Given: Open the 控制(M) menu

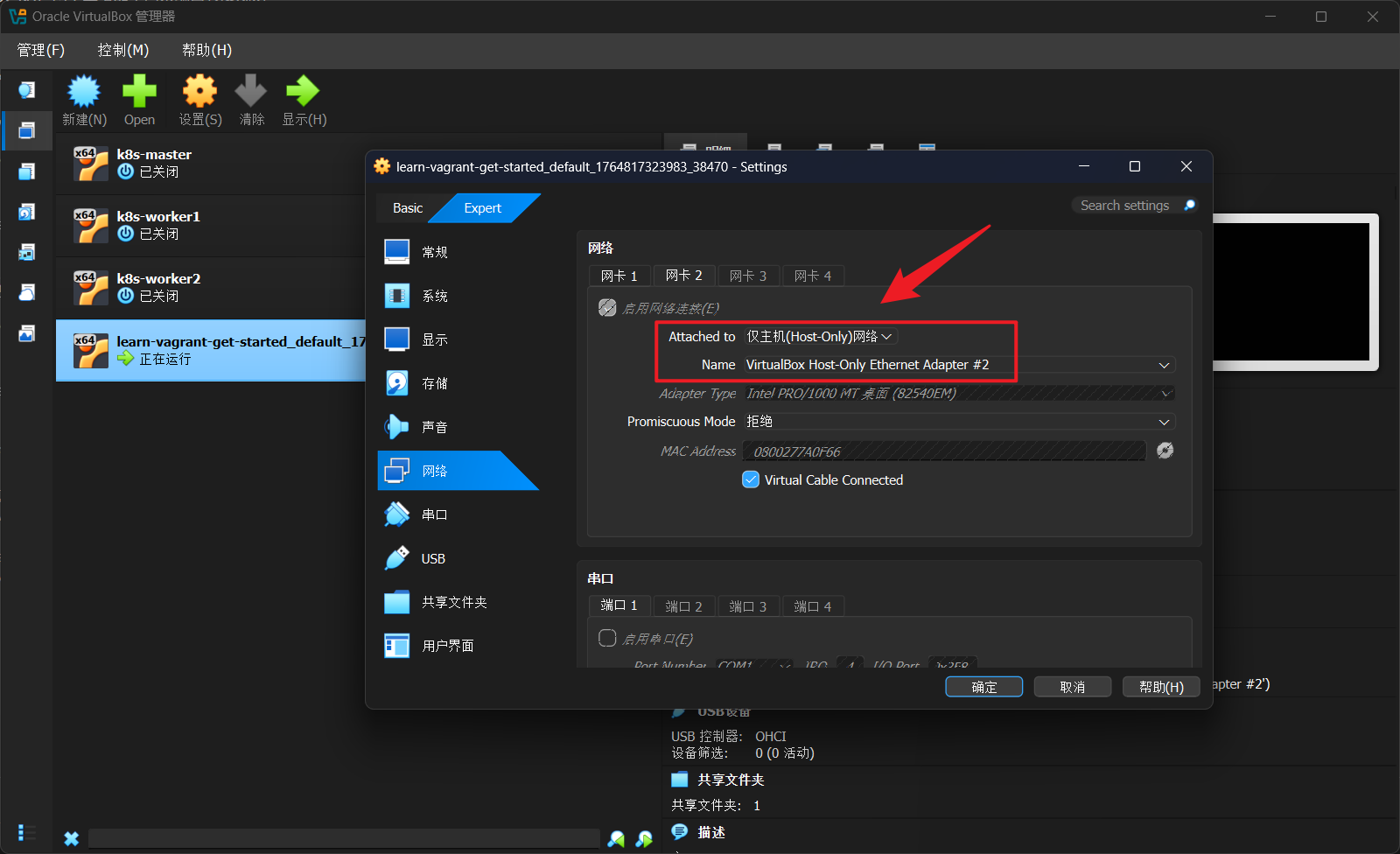Looking at the screenshot, I should (122, 50).
